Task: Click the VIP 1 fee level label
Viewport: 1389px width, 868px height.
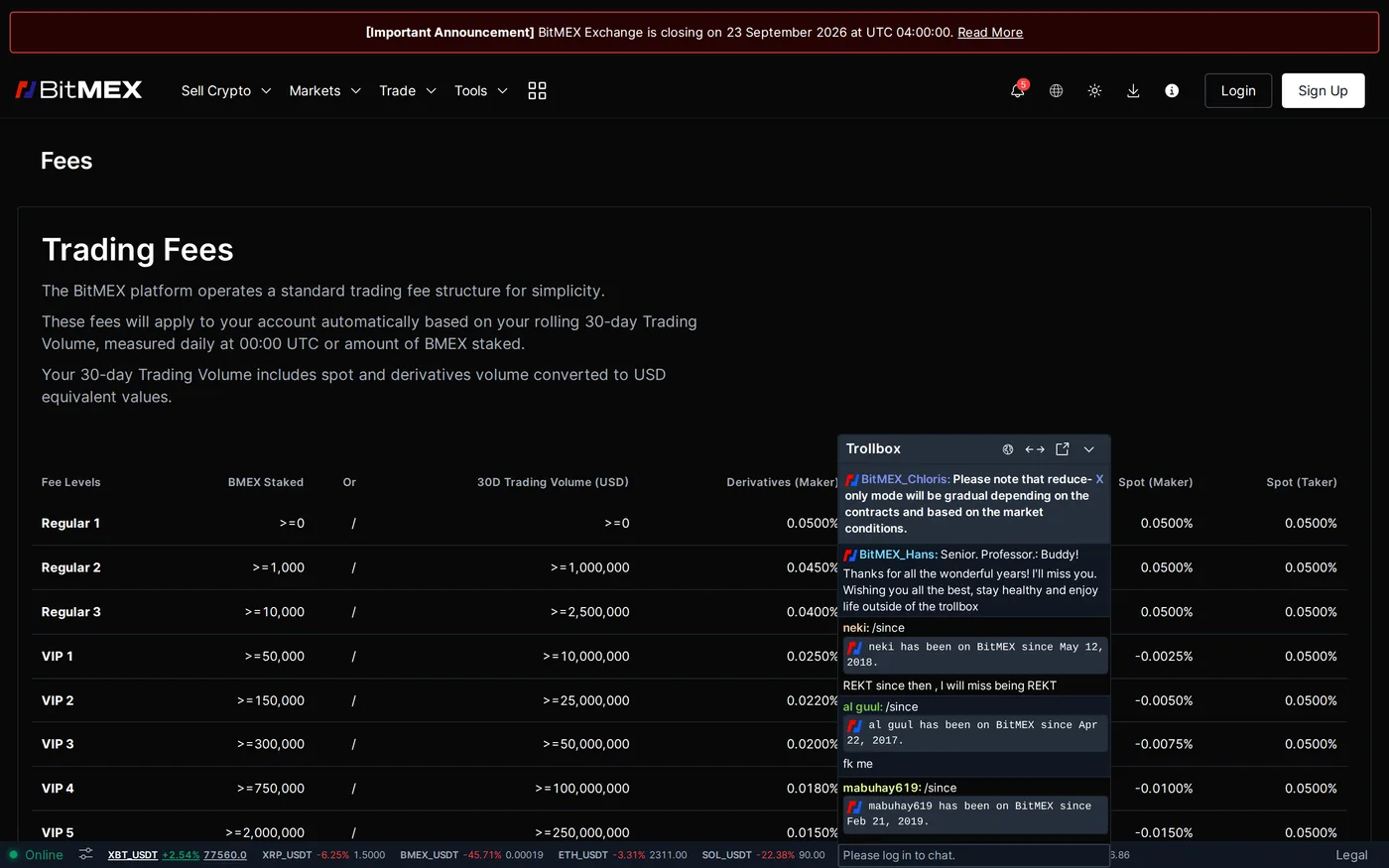Action: click(x=58, y=656)
